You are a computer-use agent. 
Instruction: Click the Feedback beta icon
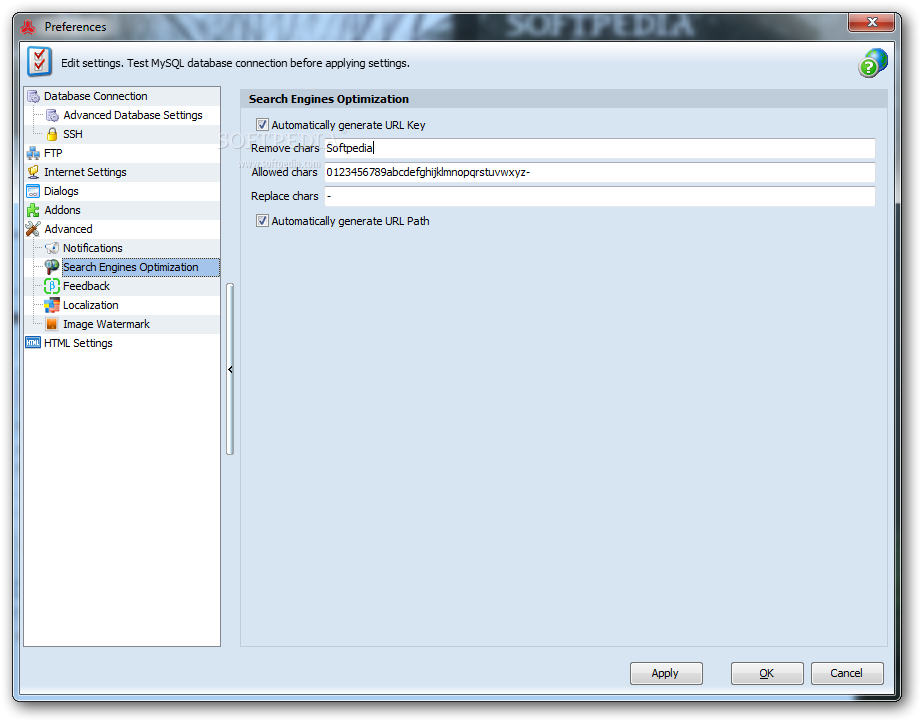click(x=52, y=286)
